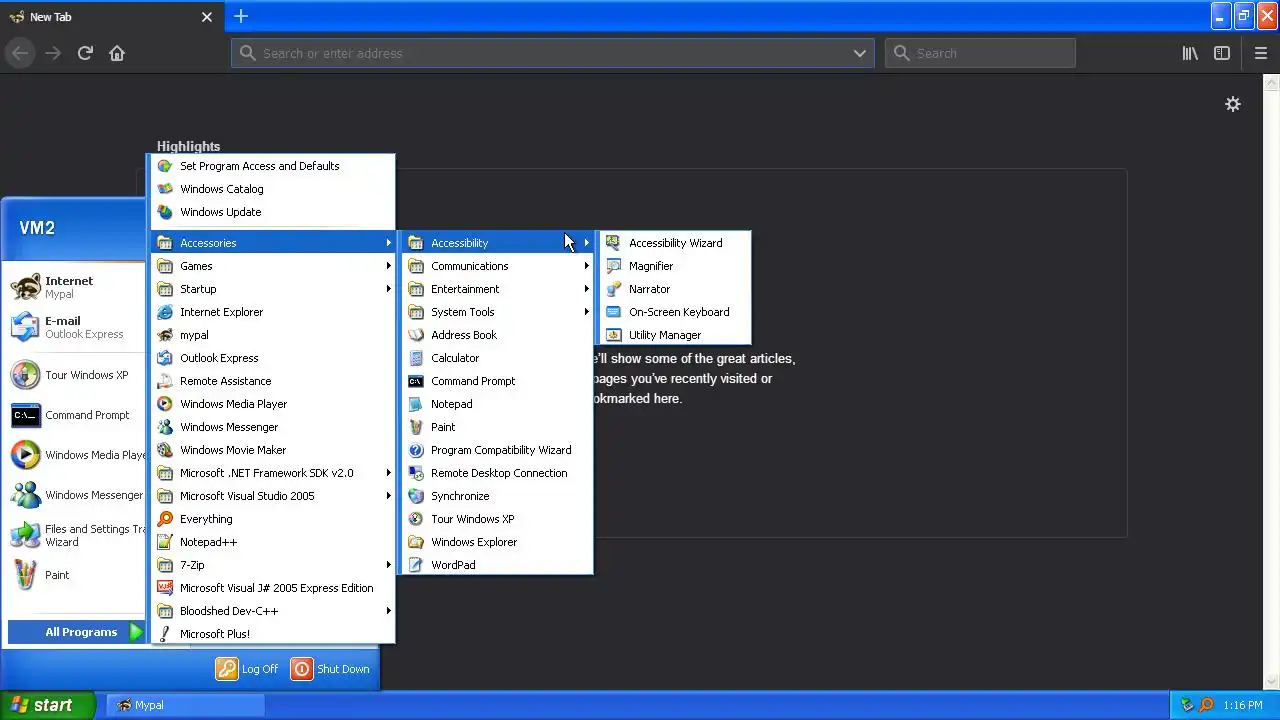Image resolution: width=1280 pixels, height=720 pixels.
Task: Open Utility Manager
Action: pyautogui.click(x=674, y=335)
